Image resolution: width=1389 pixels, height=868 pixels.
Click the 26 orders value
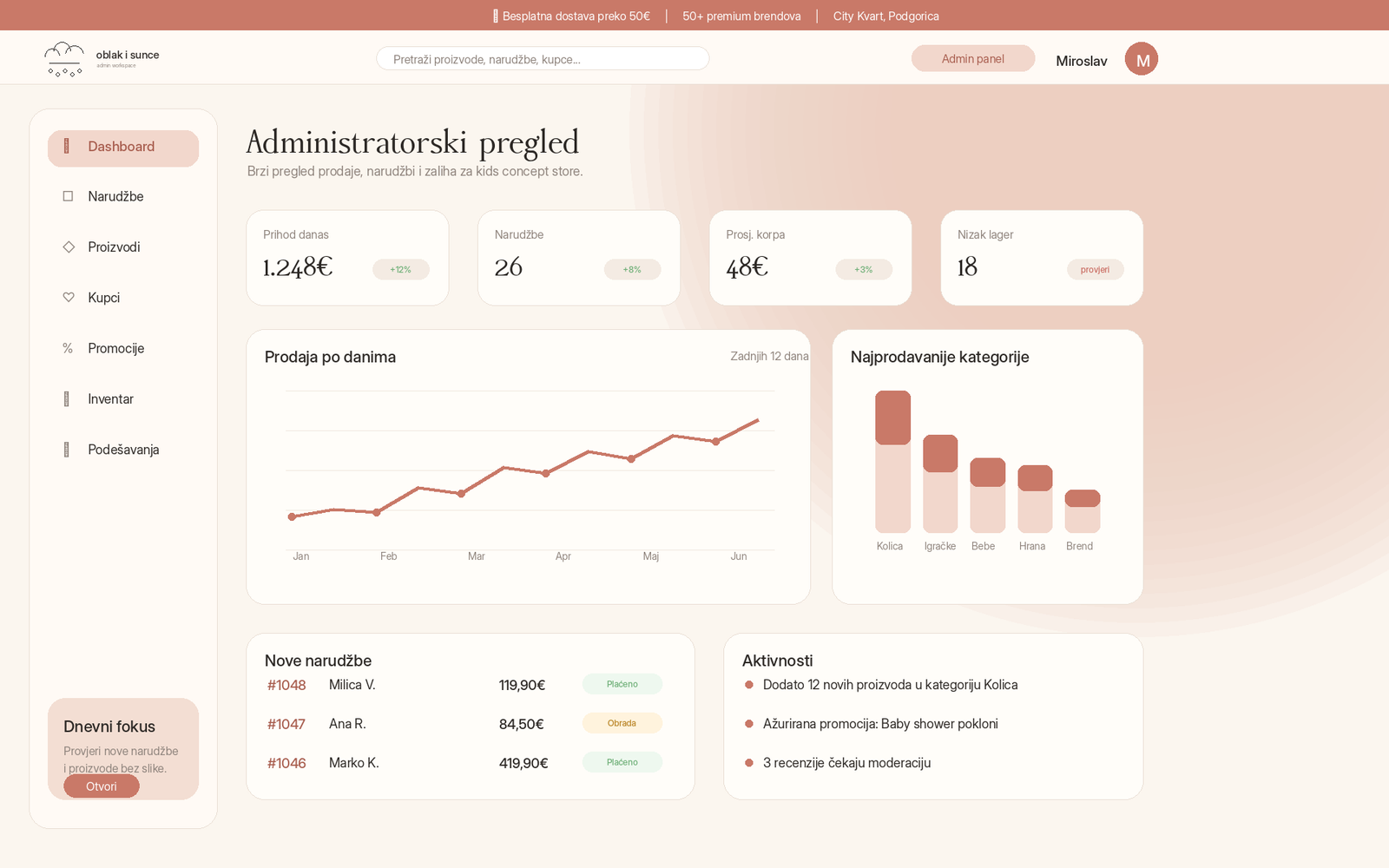[x=509, y=267]
